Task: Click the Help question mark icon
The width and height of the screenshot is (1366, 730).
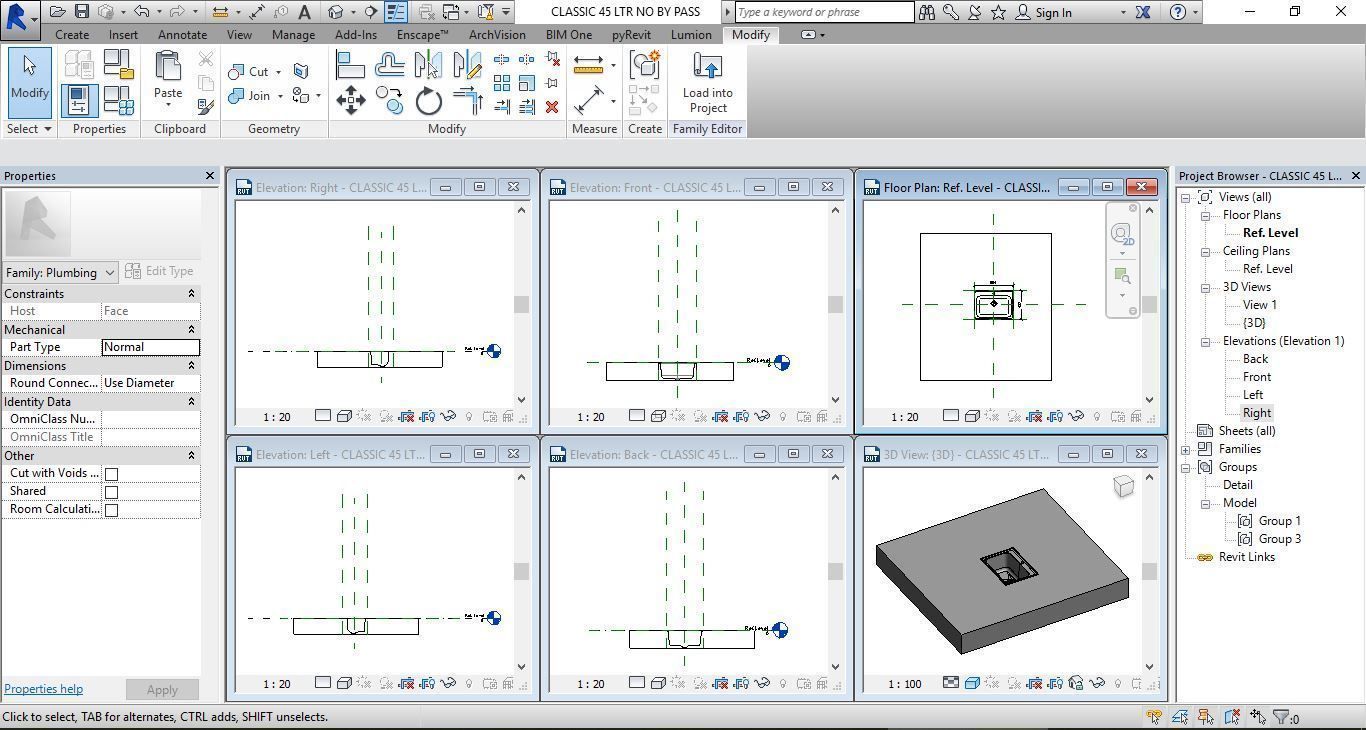Action: [1178, 13]
